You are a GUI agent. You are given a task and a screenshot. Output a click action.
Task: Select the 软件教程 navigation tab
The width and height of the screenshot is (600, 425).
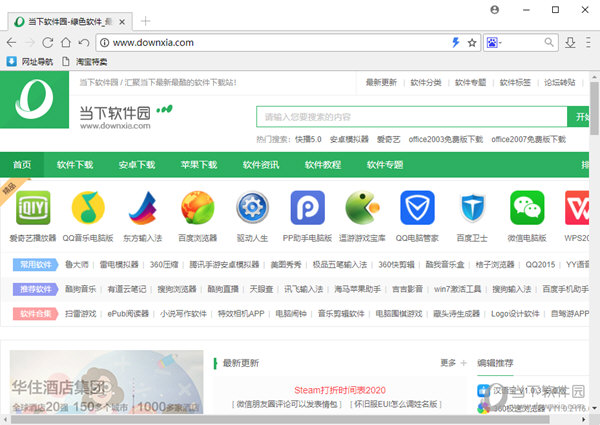pyautogui.click(x=323, y=164)
